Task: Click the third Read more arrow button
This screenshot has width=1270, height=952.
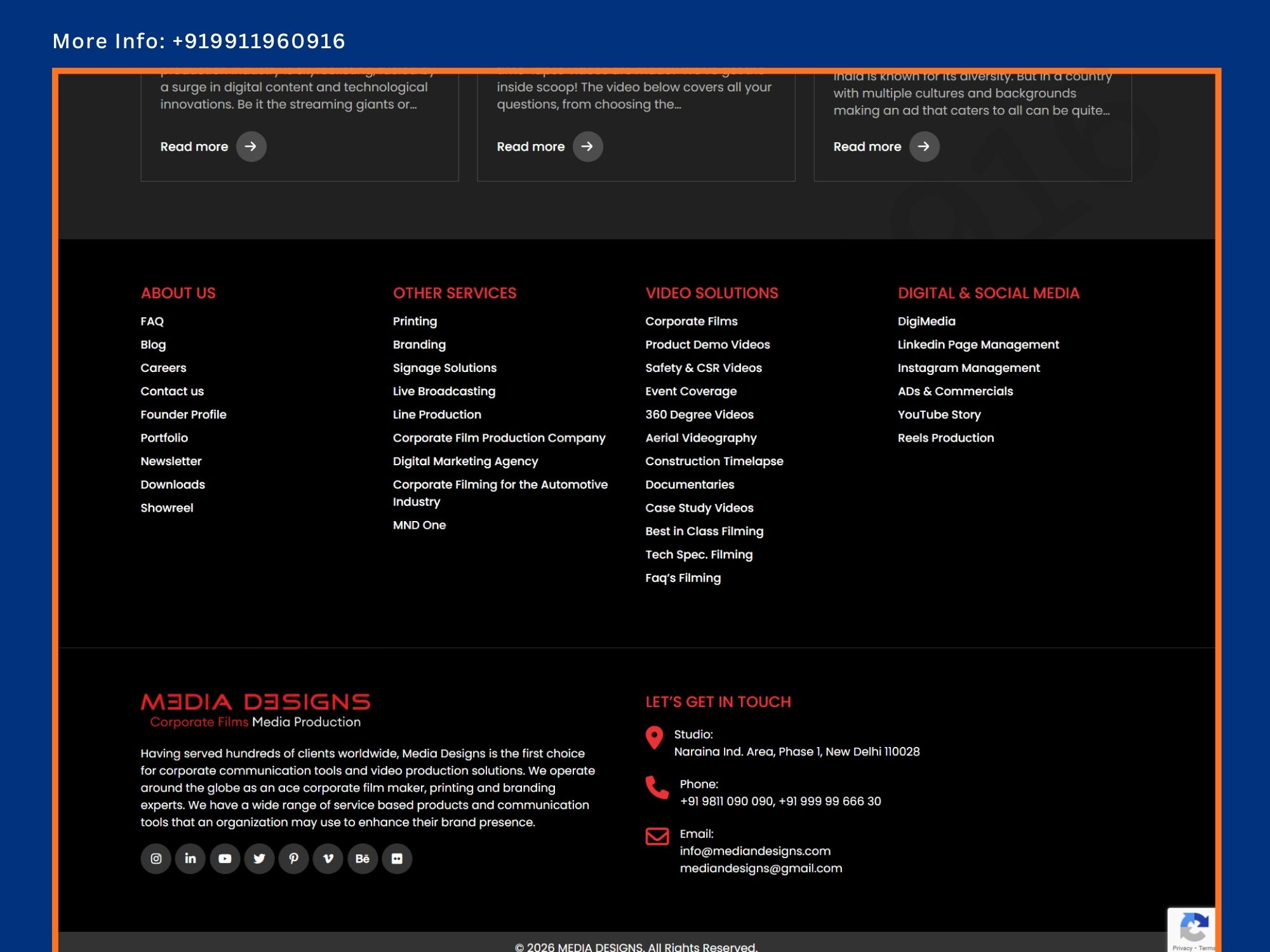Action: point(924,147)
